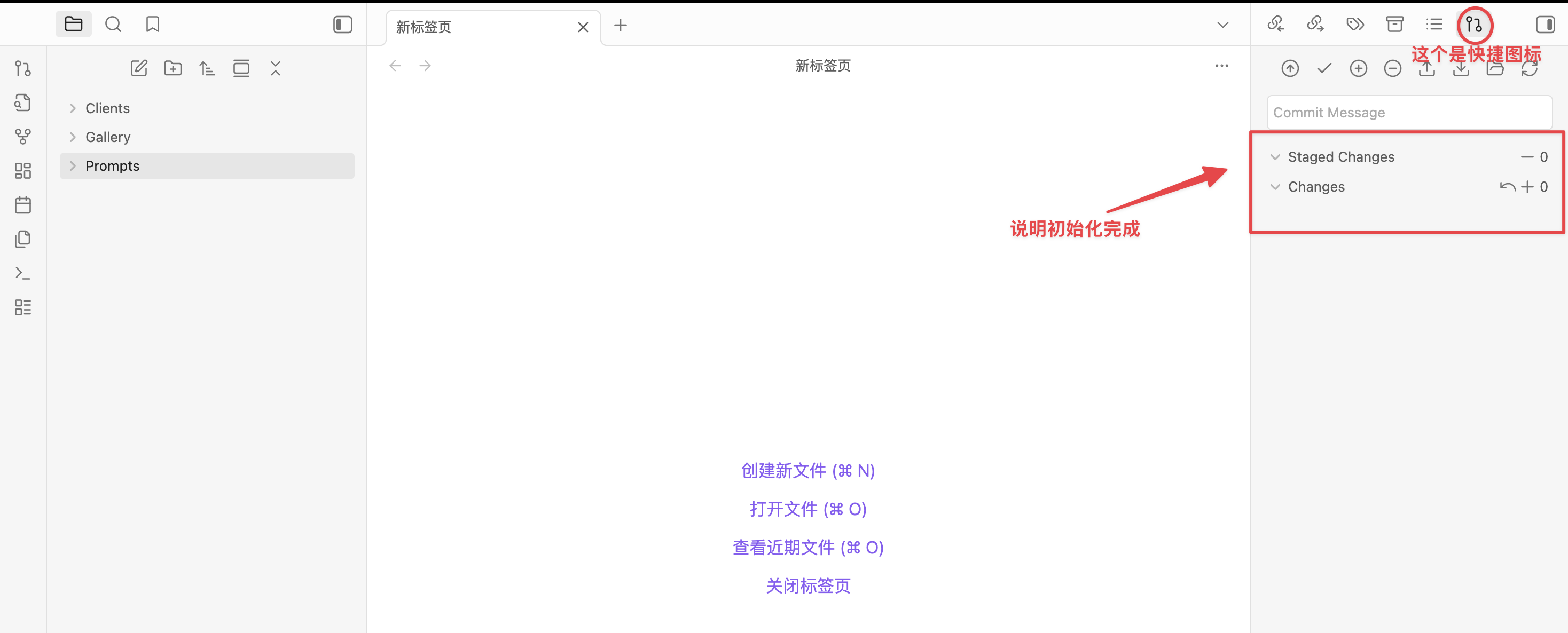Open the tags panel icon
The height and width of the screenshot is (633, 1568).
(1355, 25)
